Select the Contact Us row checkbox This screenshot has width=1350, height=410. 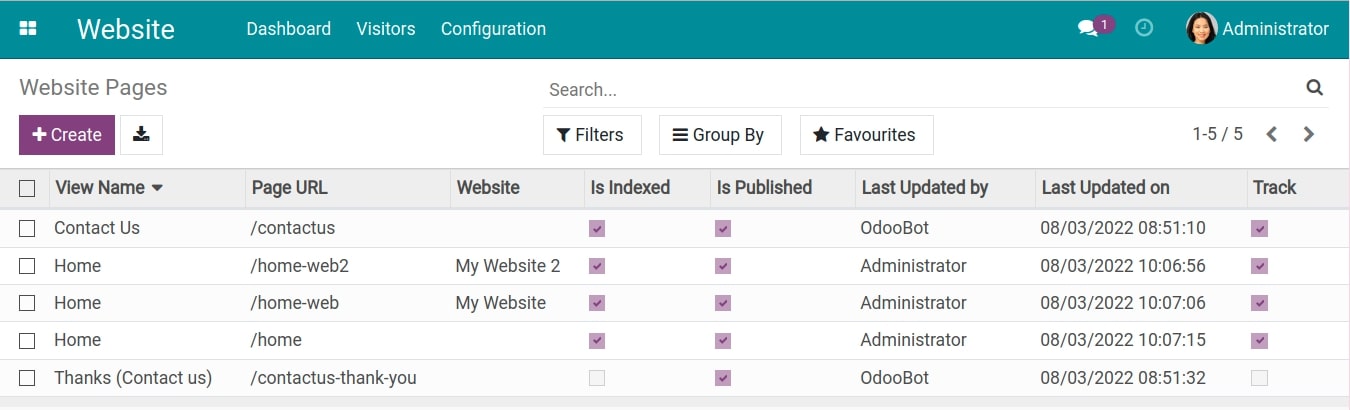(x=27, y=229)
